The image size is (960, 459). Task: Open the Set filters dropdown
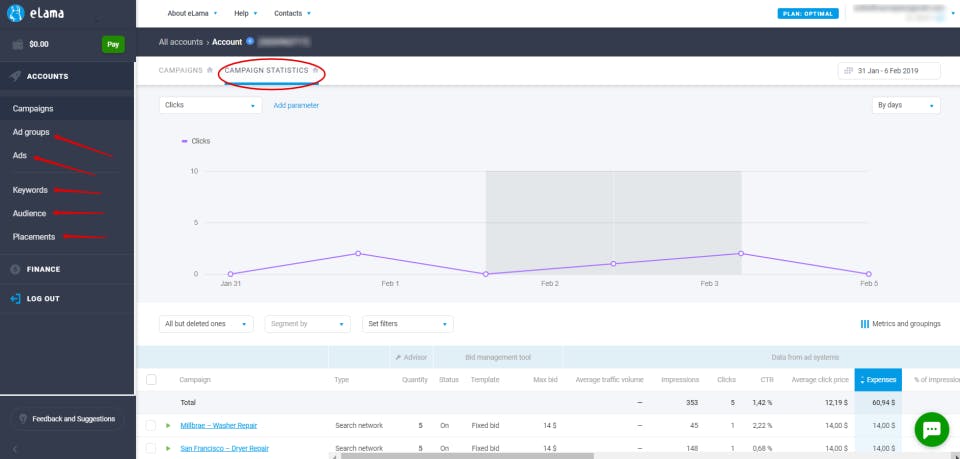pyautogui.click(x=407, y=324)
